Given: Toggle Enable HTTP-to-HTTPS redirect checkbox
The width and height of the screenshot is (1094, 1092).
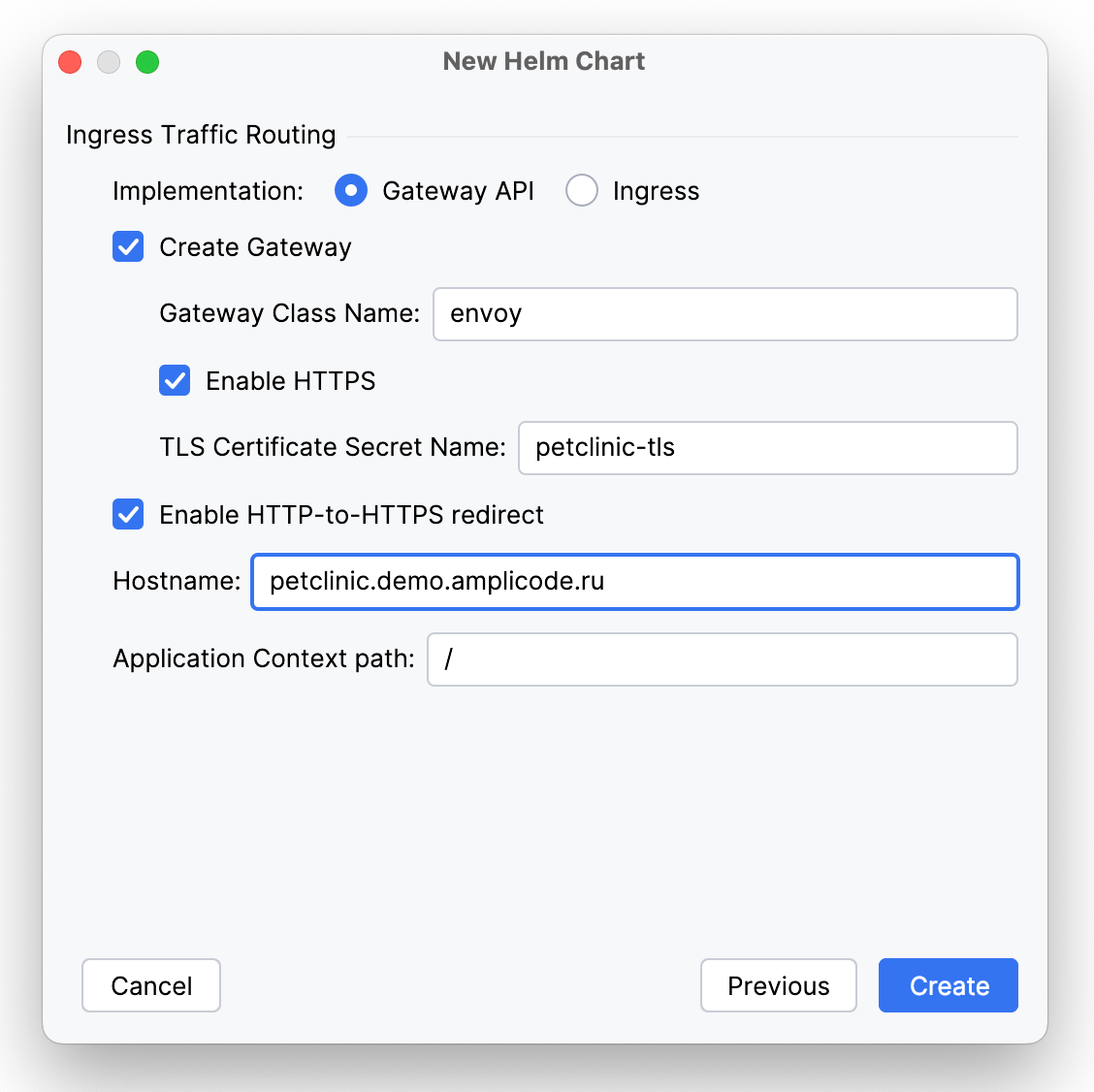Looking at the screenshot, I should click(x=129, y=515).
